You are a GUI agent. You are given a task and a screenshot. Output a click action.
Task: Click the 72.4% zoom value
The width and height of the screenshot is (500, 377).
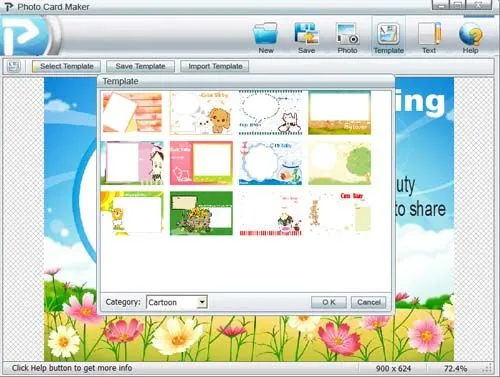click(455, 368)
